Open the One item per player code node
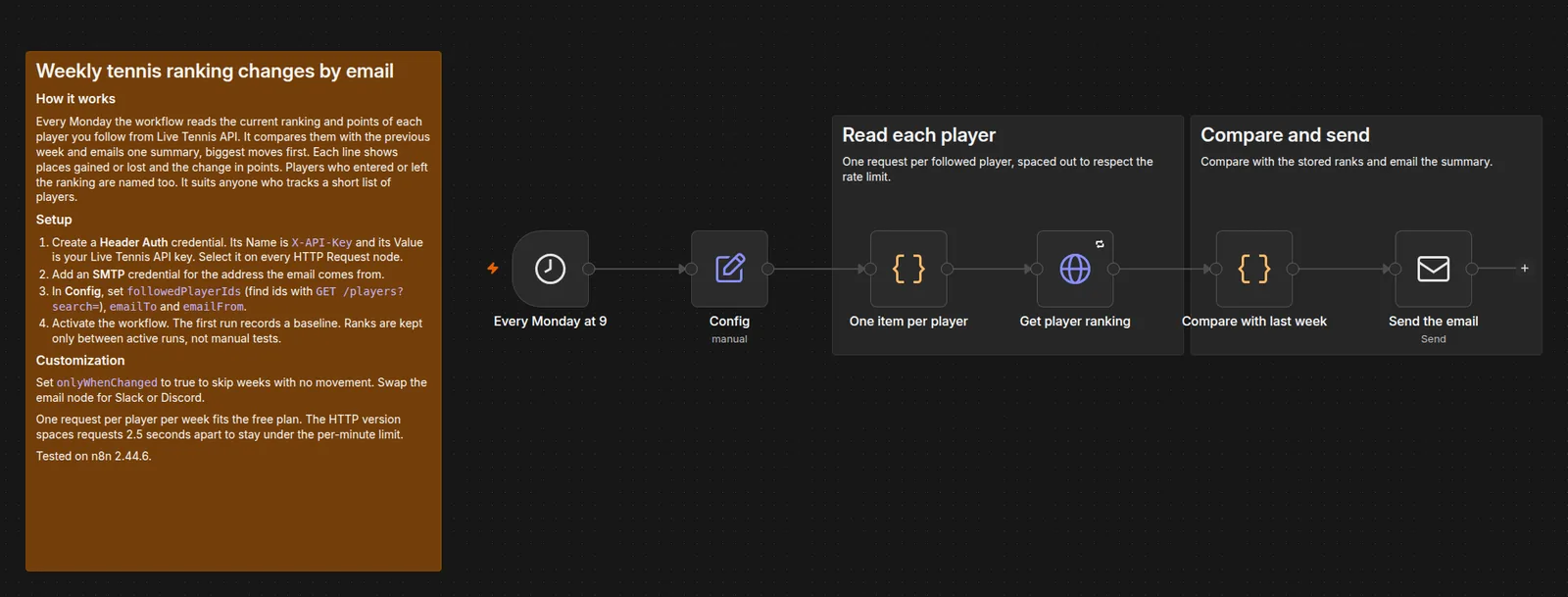Image resolution: width=1568 pixels, height=597 pixels. (x=908, y=269)
